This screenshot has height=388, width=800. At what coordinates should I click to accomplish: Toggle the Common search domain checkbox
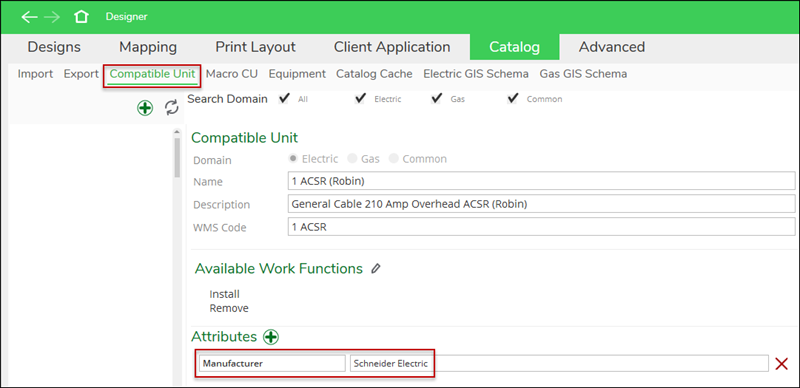point(513,98)
